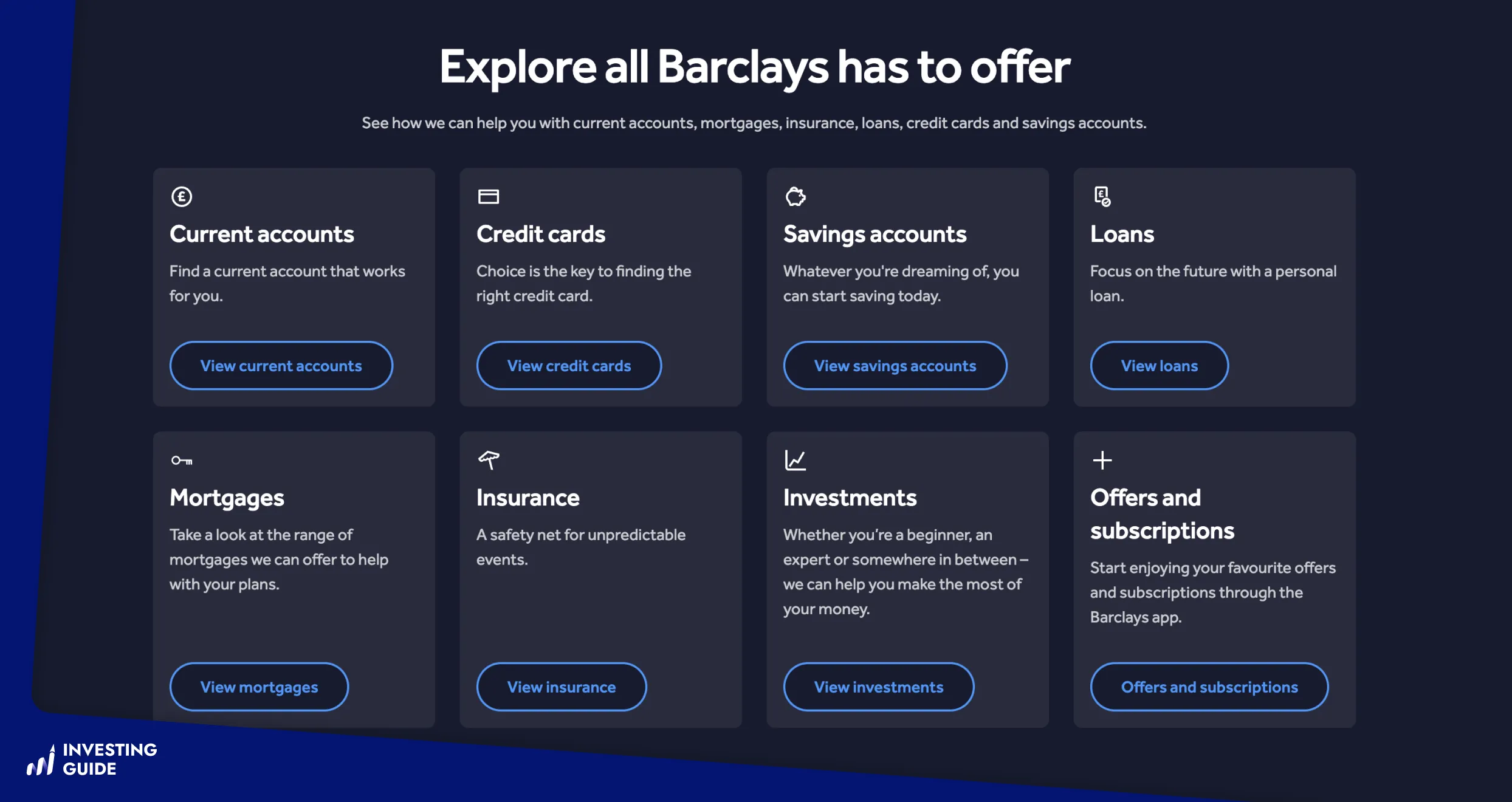Image resolution: width=1512 pixels, height=802 pixels.
Task: Click the Offers and subscriptions button
Action: pyautogui.click(x=1209, y=687)
